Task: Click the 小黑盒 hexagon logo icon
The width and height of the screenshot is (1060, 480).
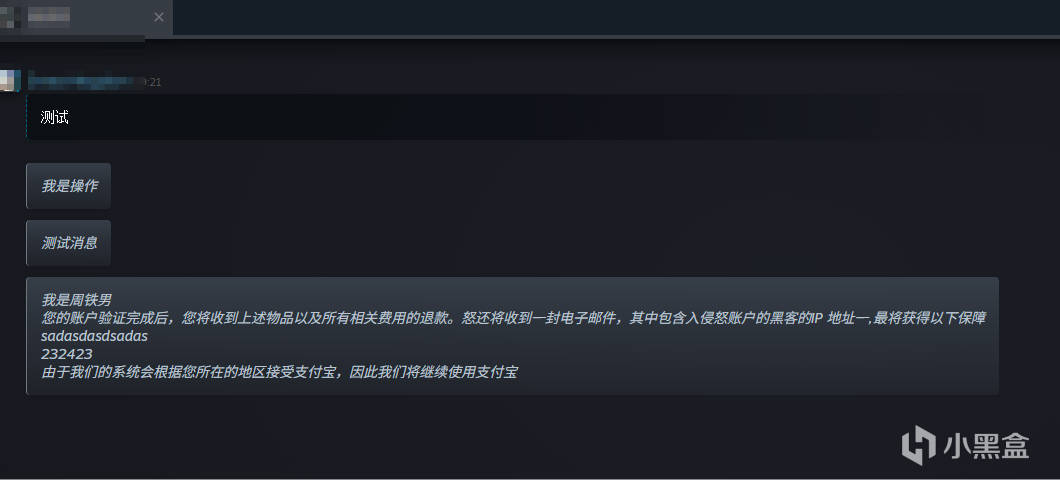Action: 918,446
